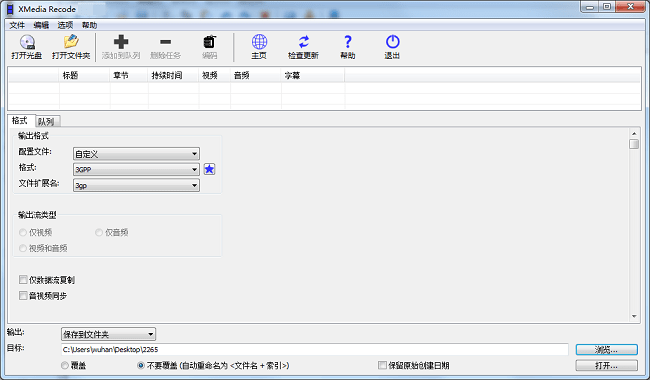This screenshot has height=380, width=650.
Task: Click the Open Disc (打开光盘) icon
Action: (27, 42)
